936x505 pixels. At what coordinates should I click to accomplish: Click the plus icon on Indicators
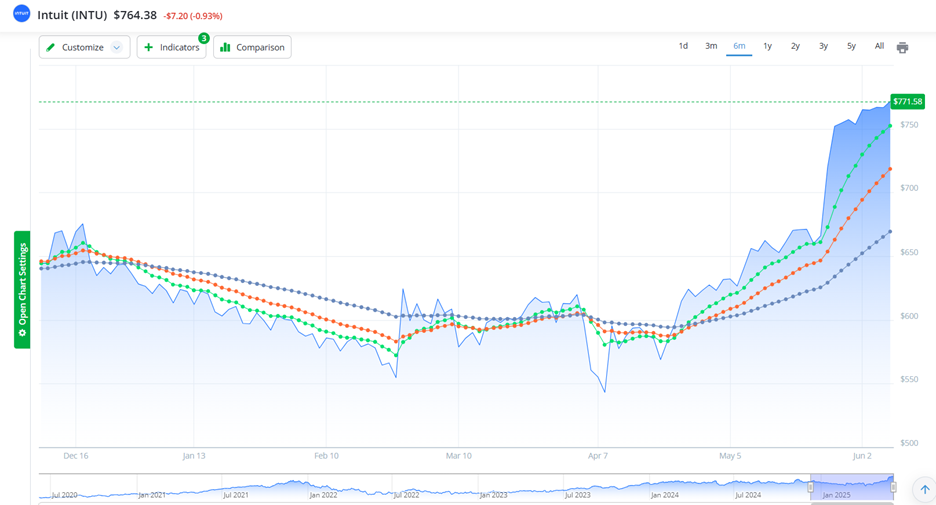[x=148, y=47]
